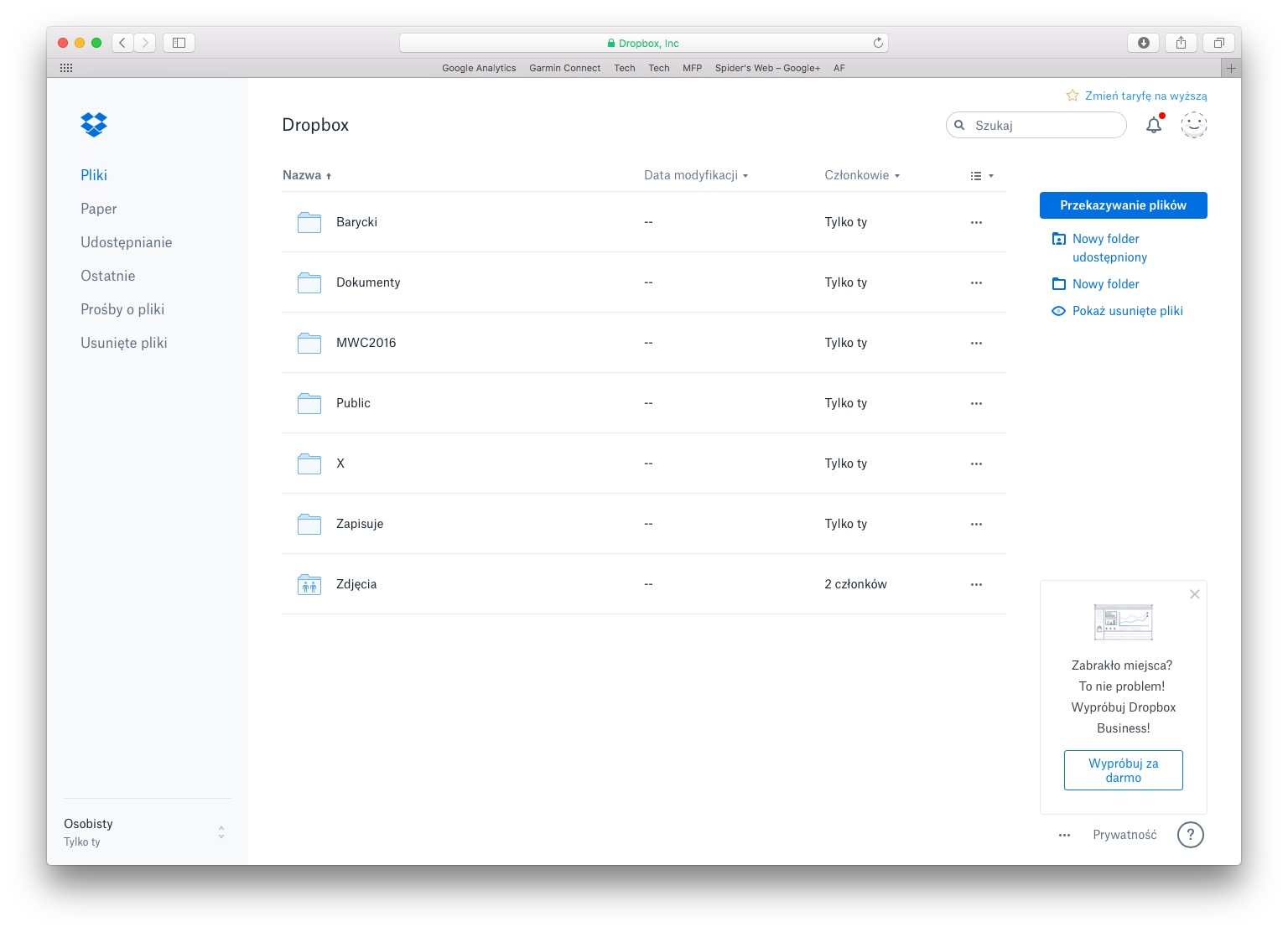
Task: Open Google Analytics bookmark
Action: pyautogui.click(x=479, y=68)
